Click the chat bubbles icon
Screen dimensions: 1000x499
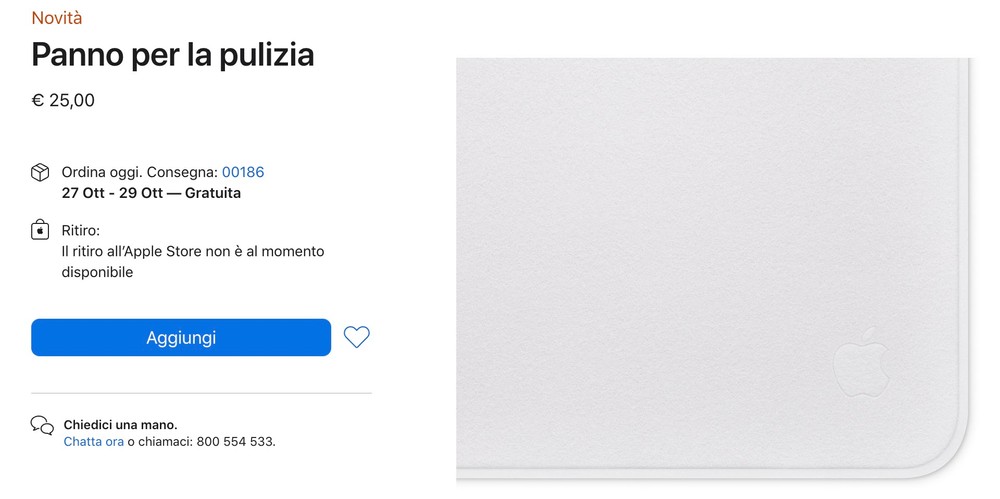click(42, 426)
